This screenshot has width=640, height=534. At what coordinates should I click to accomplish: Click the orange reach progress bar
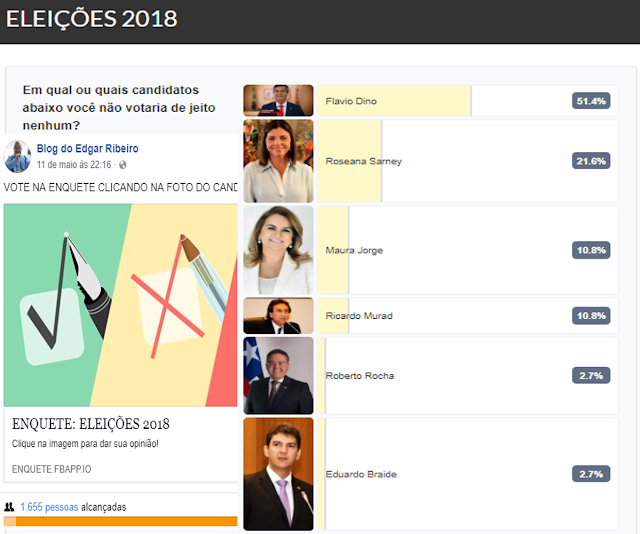click(120, 522)
